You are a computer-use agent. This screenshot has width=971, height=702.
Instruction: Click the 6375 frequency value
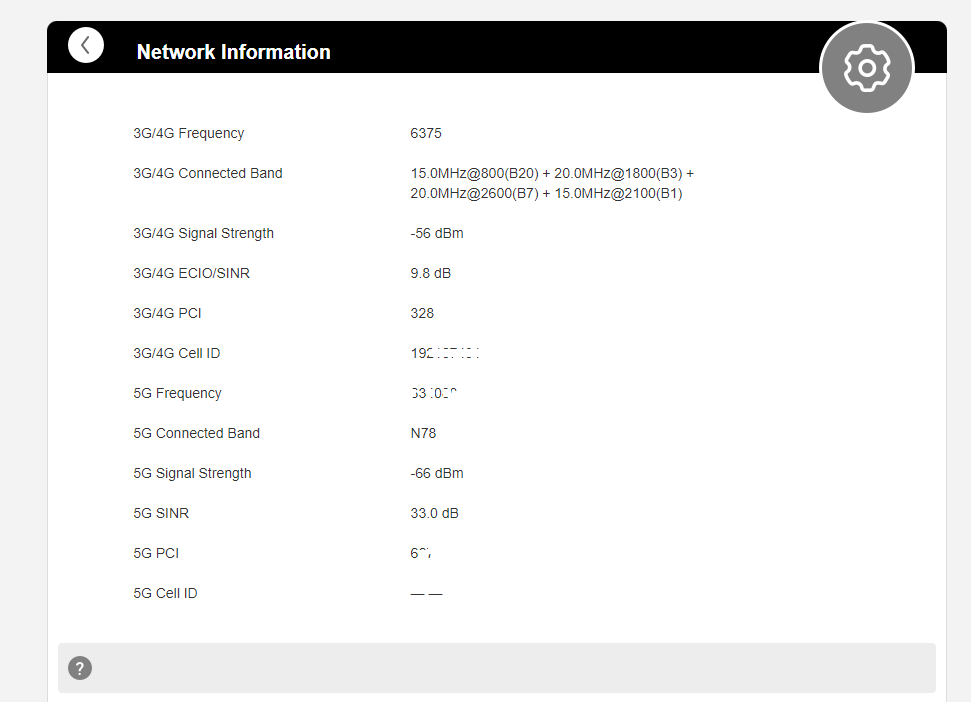426,133
